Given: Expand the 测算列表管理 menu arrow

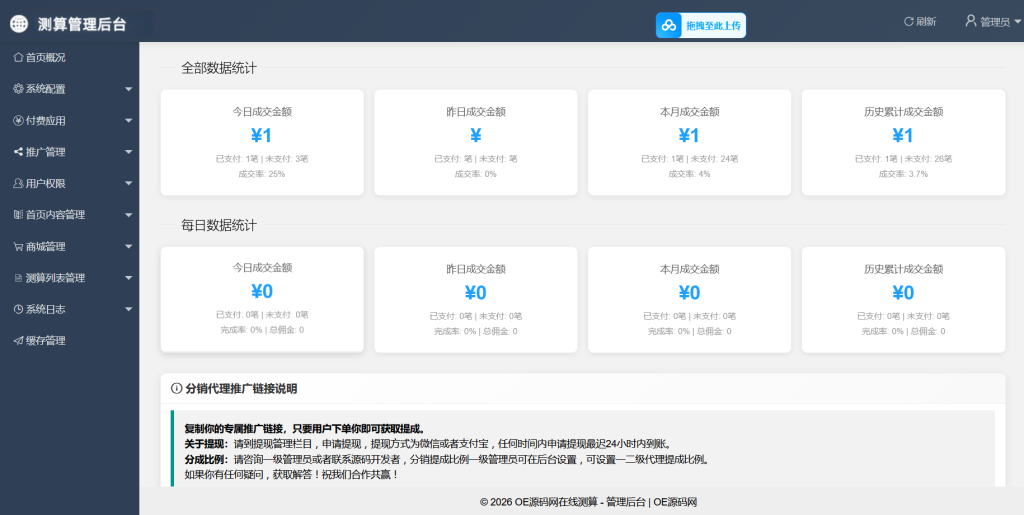Looking at the screenshot, I should click(129, 278).
